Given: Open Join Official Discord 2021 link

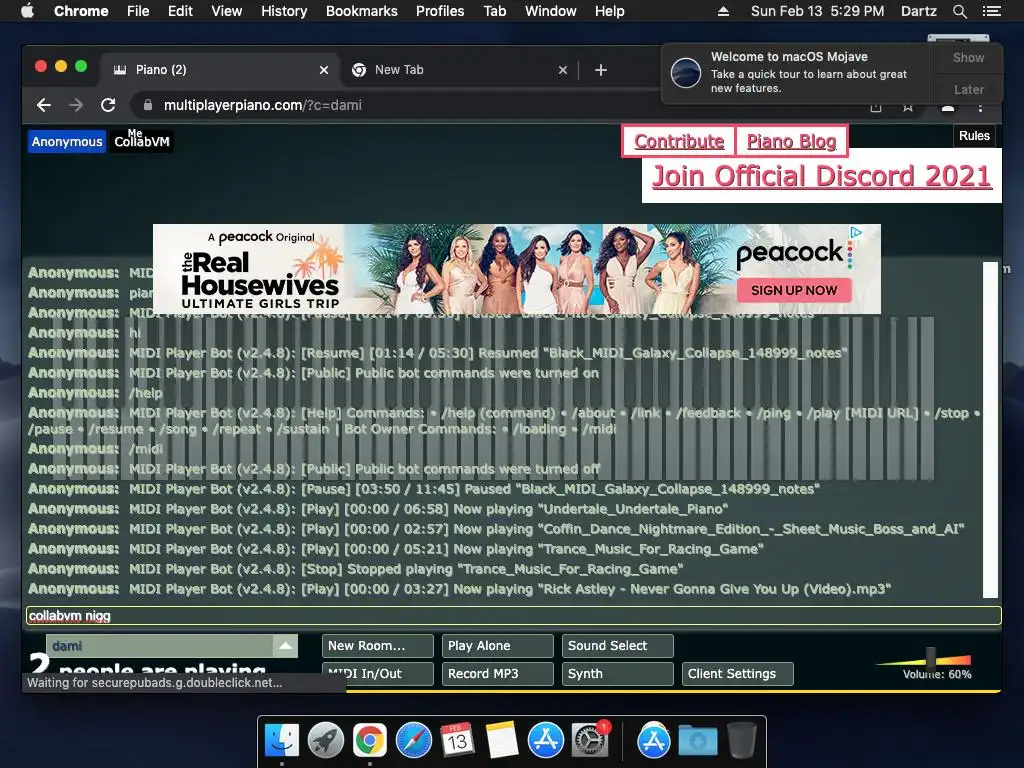Looking at the screenshot, I should click(822, 176).
